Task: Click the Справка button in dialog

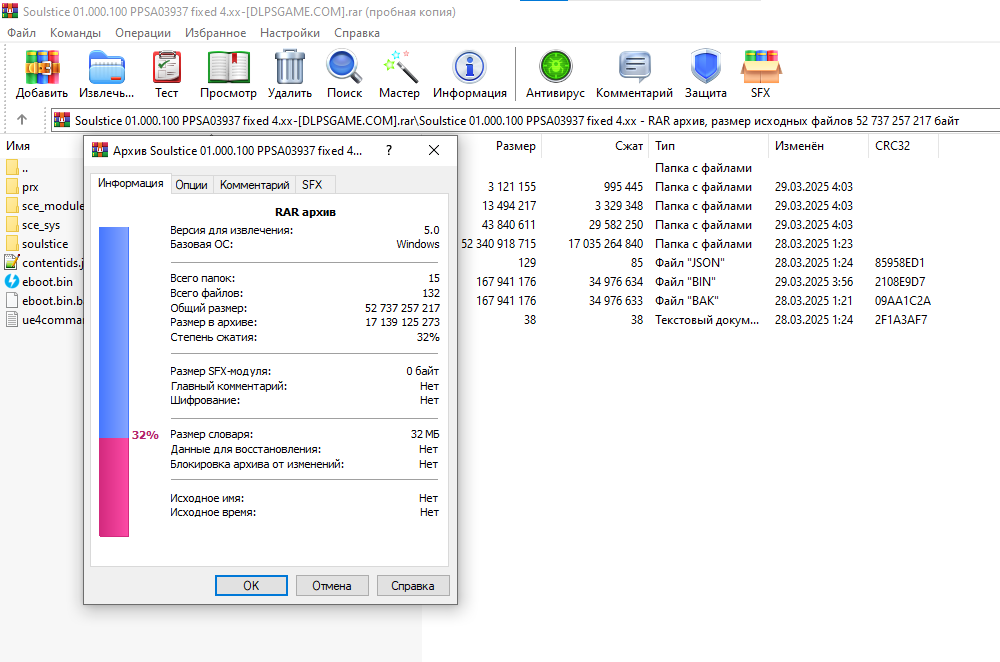Action: (x=412, y=585)
